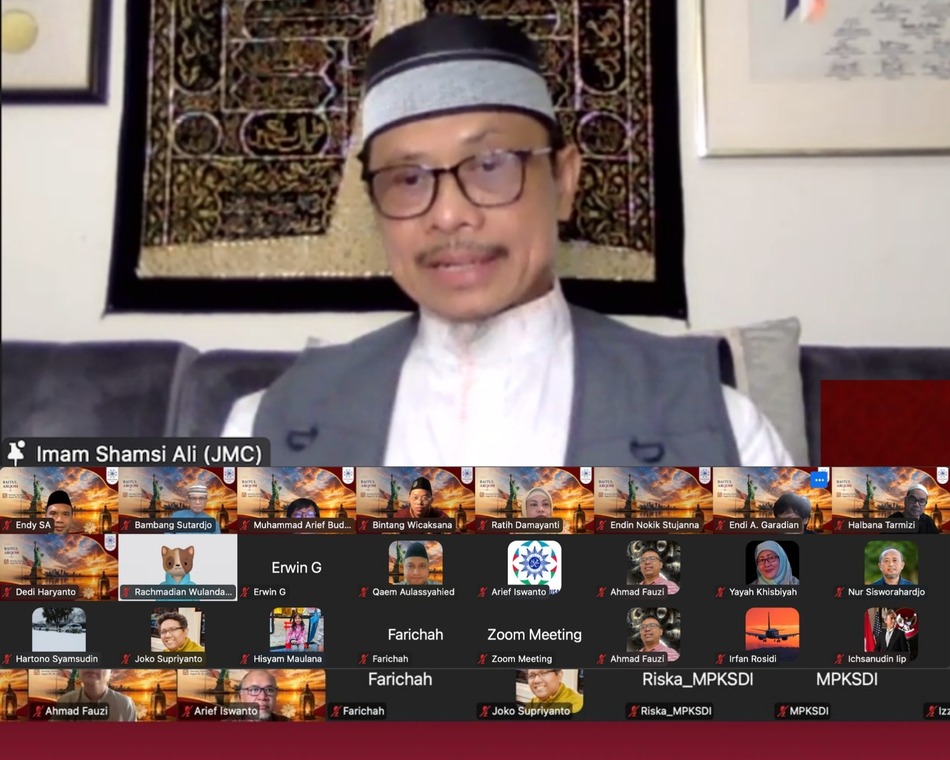Select Hisyam Maulana's profile picture
The width and height of the screenshot is (950, 760).
(x=297, y=629)
